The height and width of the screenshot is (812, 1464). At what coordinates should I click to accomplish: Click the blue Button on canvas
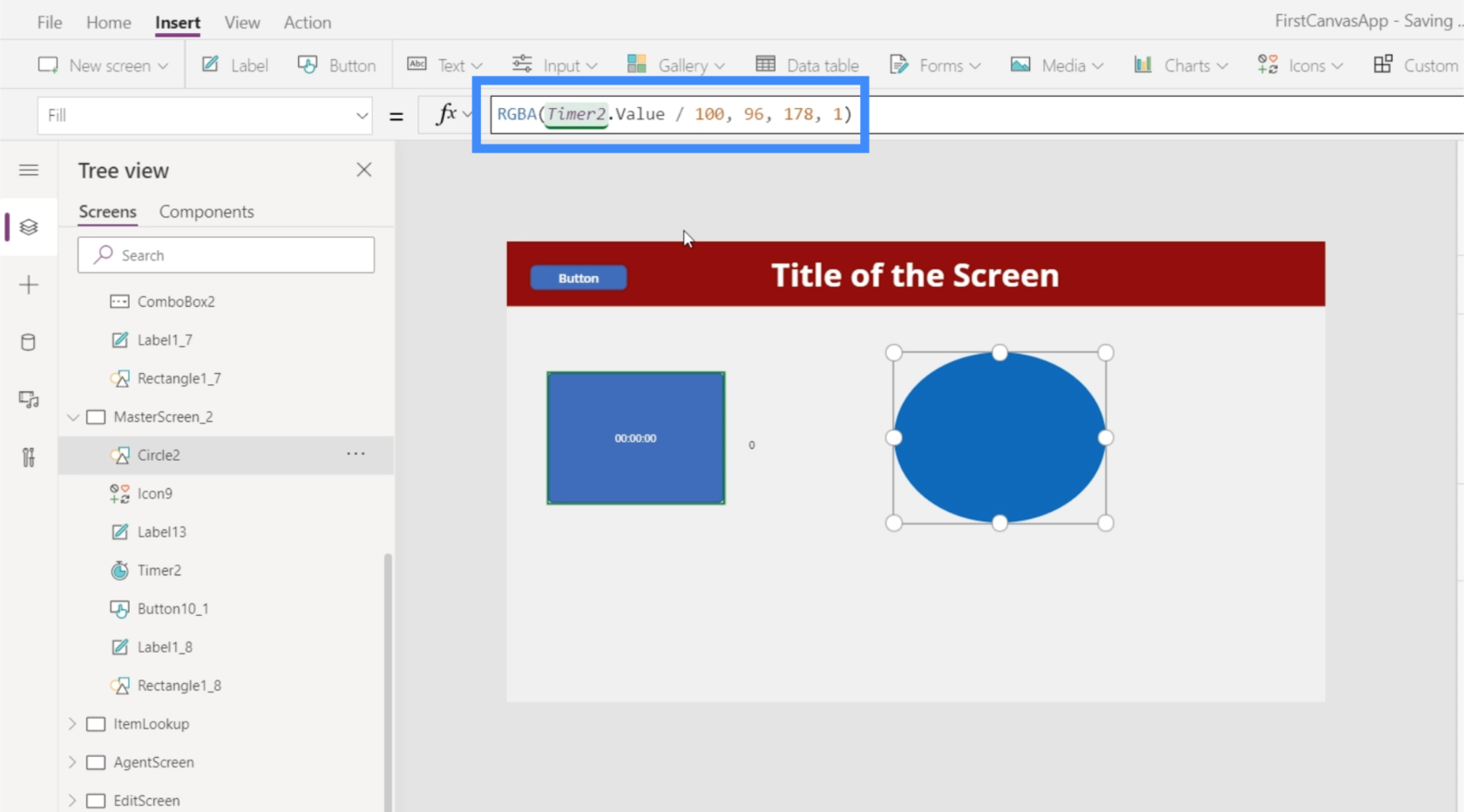pyautogui.click(x=579, y=278)
